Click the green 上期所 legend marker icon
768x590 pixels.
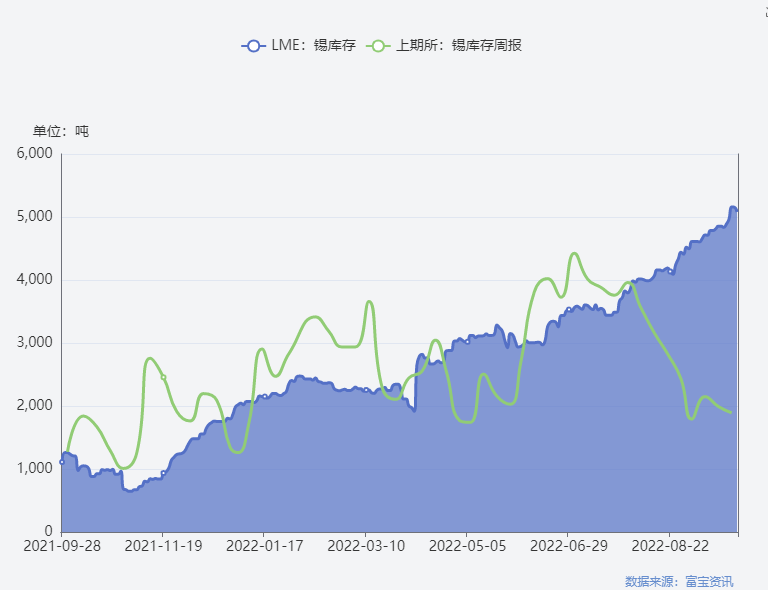click(x=378, y=46)
